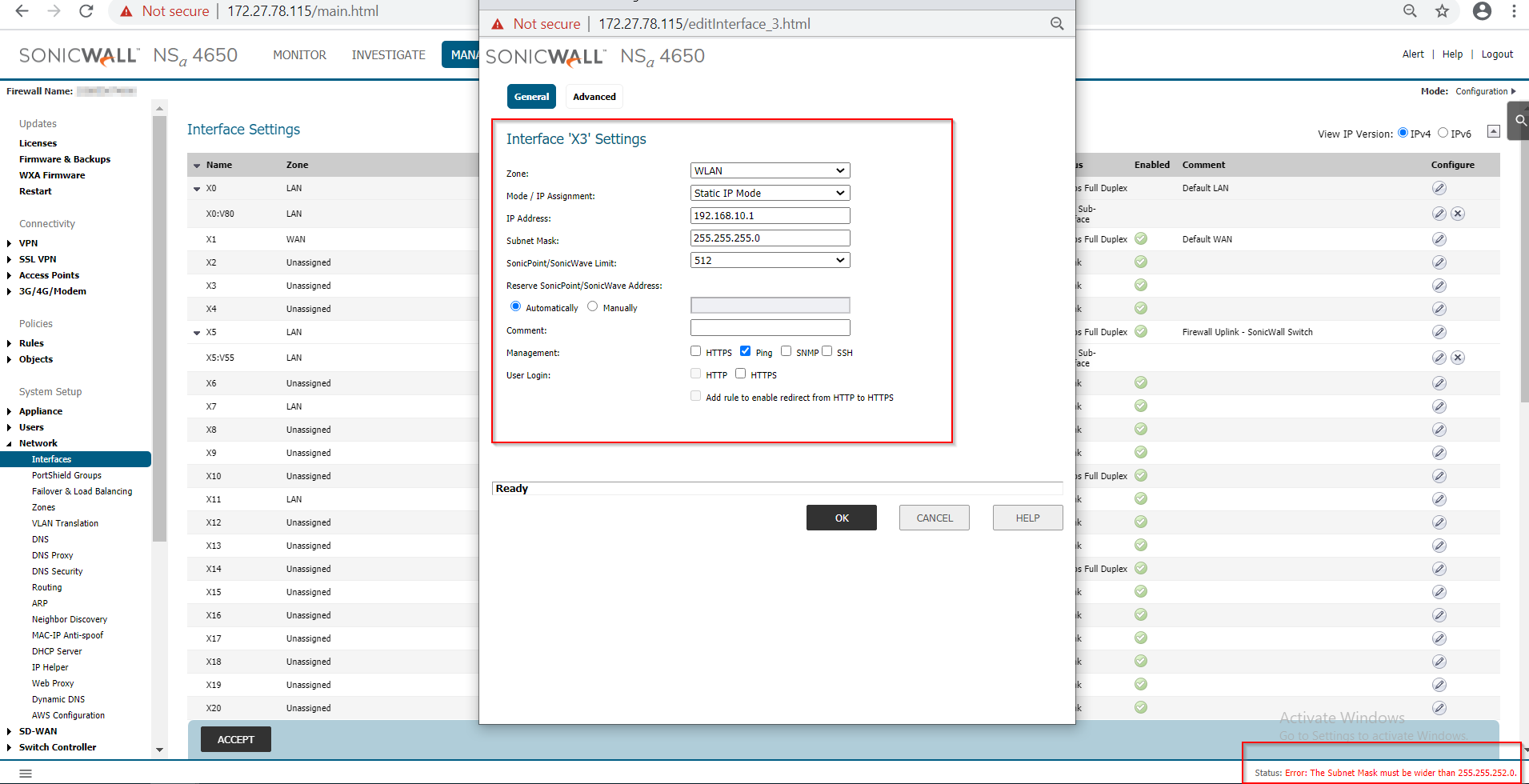This screenshot has height=784, width=1529.
Task: Edit the Firewall Uplink - SonicWall Switch interface
Action: pos(1439,332)
